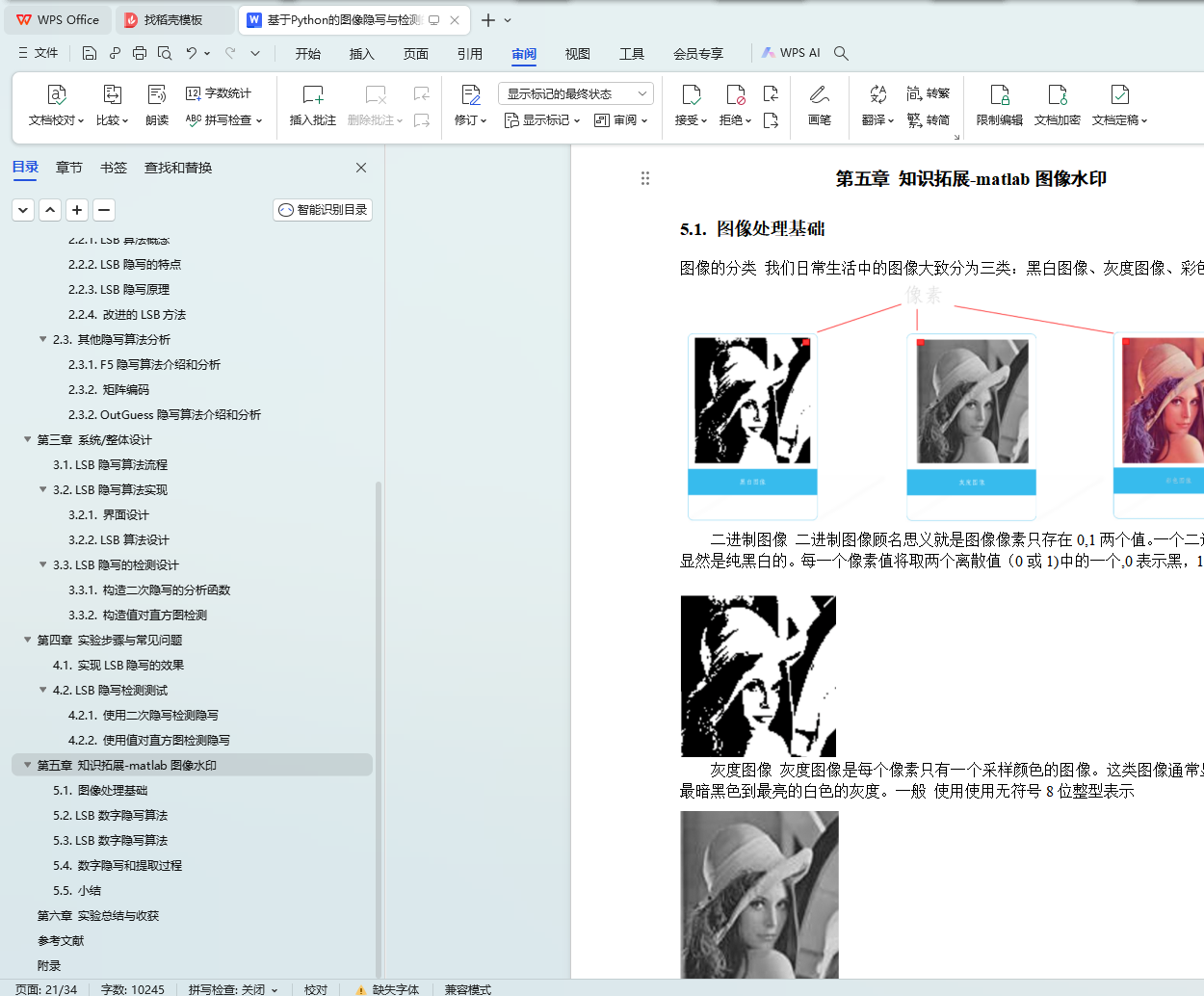Viewport: 1204px width, 996px height.
Task: Click the 字数: 10245 status entry
Action: tap(133, 989)
